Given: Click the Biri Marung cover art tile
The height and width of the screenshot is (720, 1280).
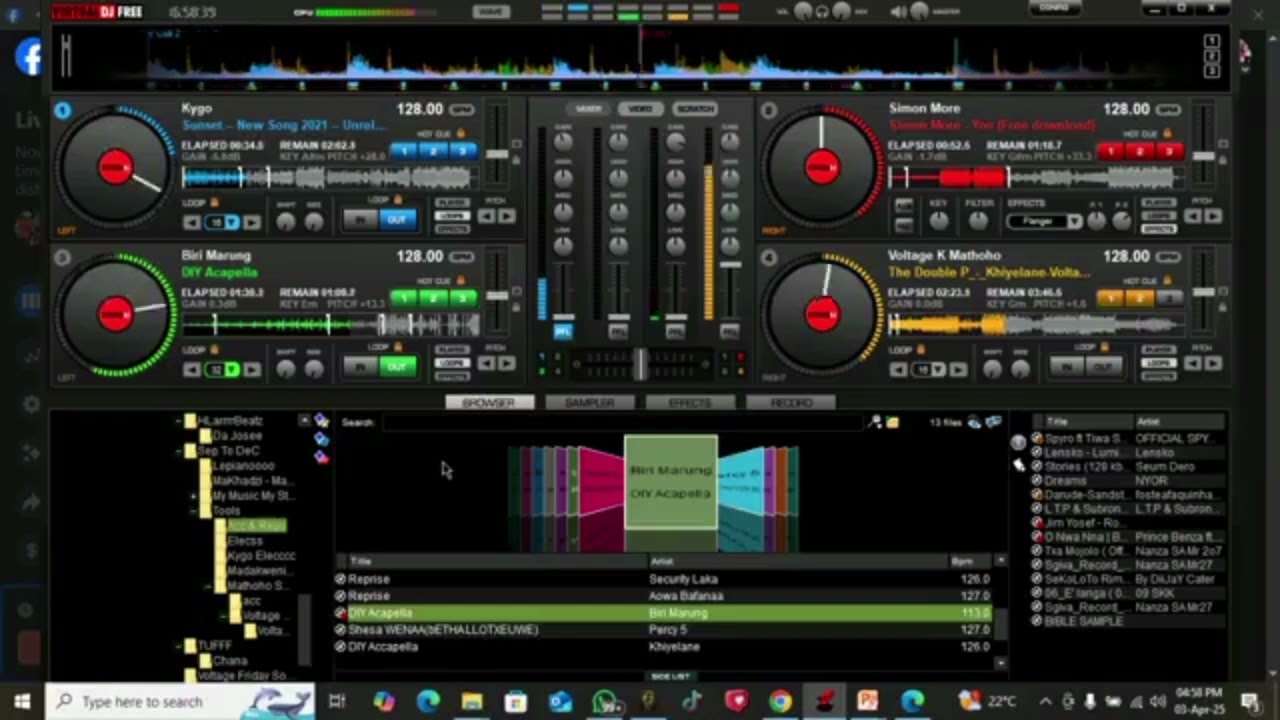Looking at the screenshot, I should (x=671, y=482).
